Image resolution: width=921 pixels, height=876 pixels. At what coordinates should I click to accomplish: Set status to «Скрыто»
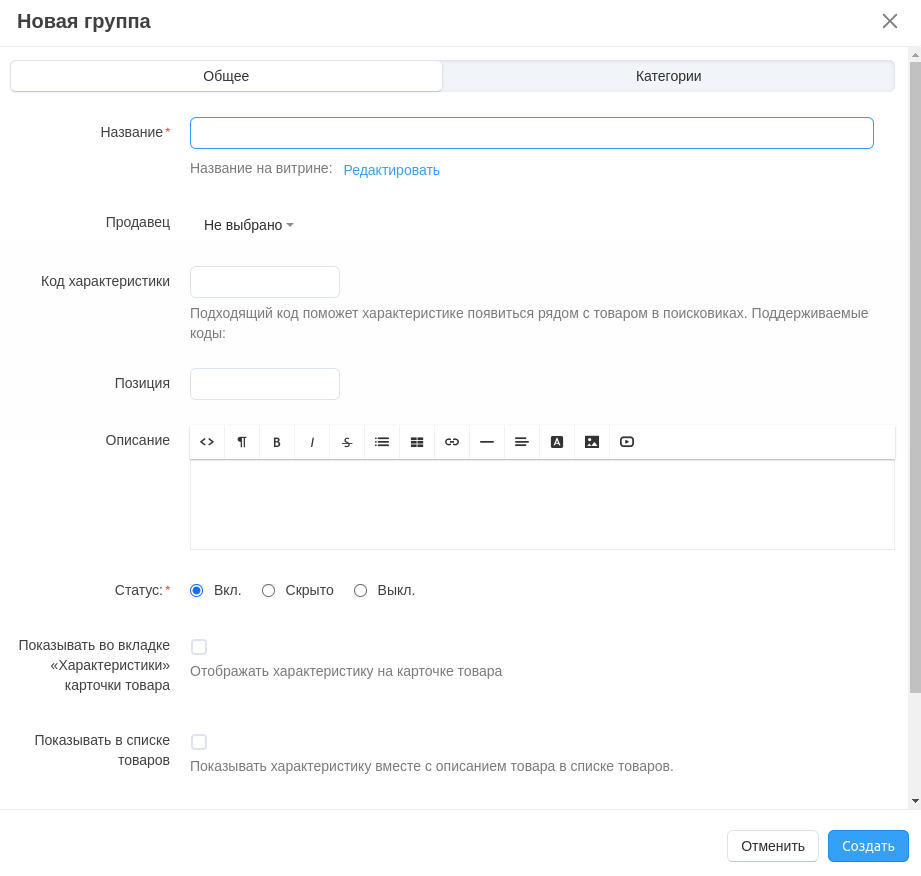tap(268, 591)
